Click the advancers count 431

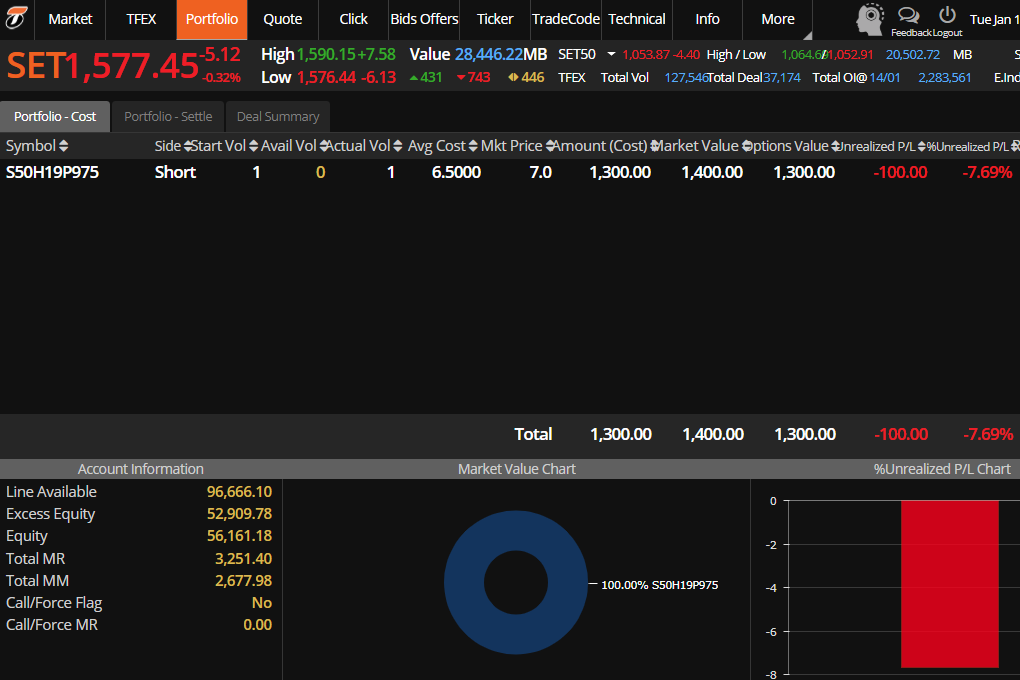pyautogui.click(x=431, y=77)
